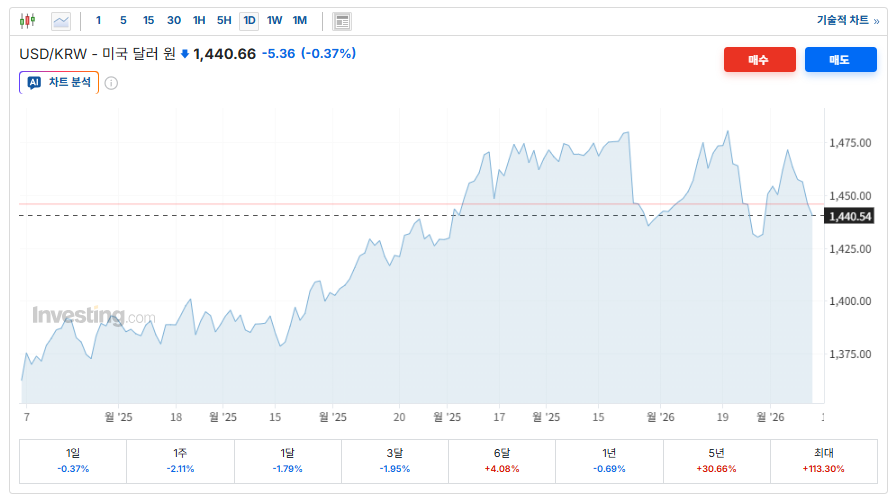Choose the 30-minute interval
This screenshot has height=502, width=896.
[174, 20]
